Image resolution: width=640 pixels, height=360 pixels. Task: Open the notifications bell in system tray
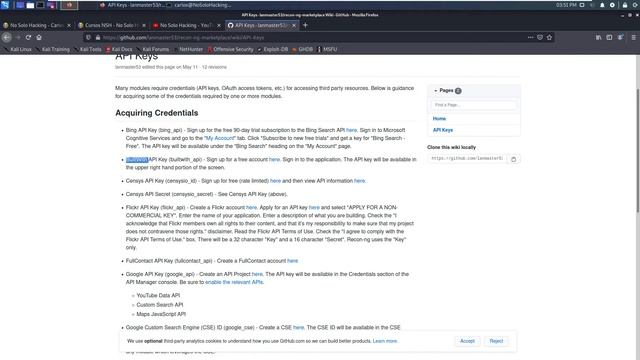[602, 5]
